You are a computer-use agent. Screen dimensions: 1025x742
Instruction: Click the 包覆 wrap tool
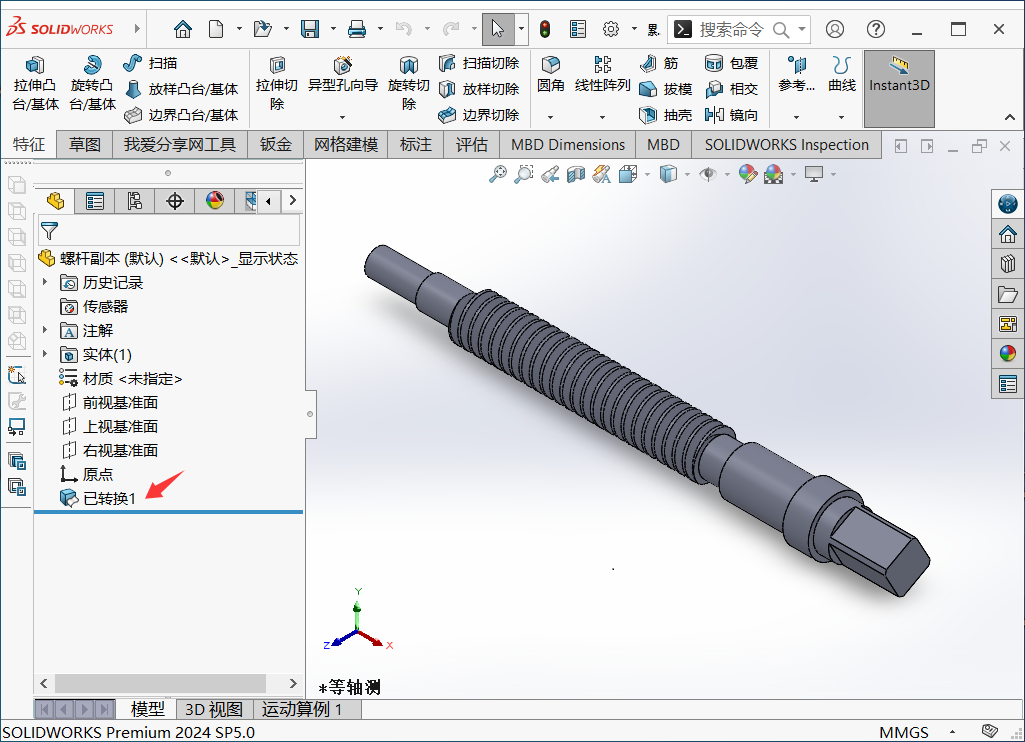739,62
